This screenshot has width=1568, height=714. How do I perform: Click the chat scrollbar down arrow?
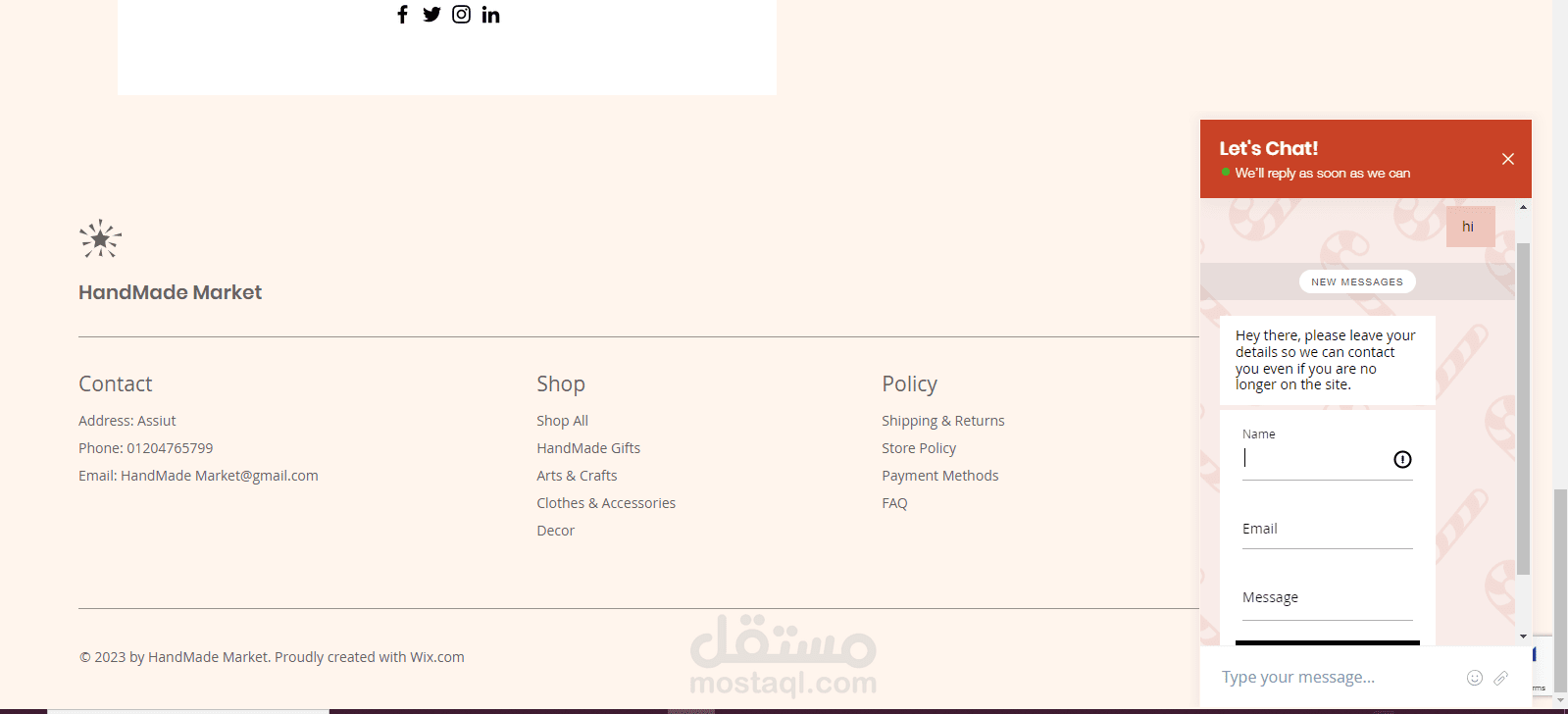click(x=1523, y=637)
